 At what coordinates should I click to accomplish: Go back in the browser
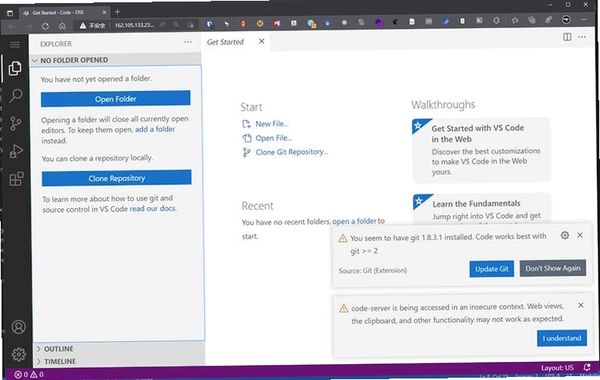click(11, 26)
